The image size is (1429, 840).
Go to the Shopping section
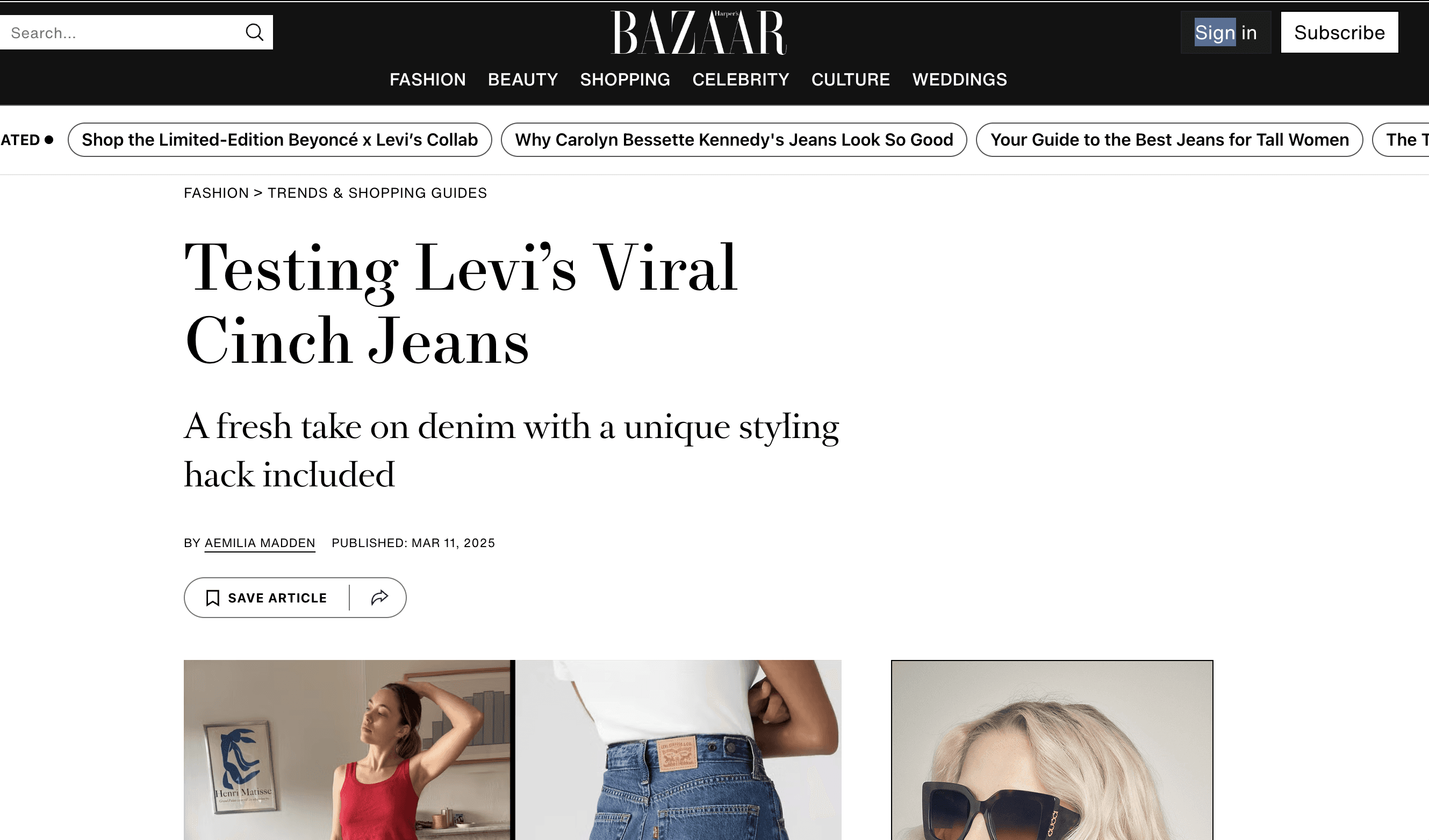click(625, 80)
